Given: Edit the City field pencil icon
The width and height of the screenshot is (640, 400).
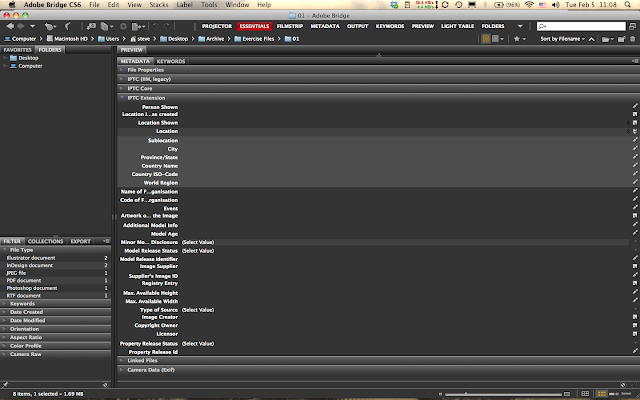Looking at the screenshot, I should click(x=635, y=149).
